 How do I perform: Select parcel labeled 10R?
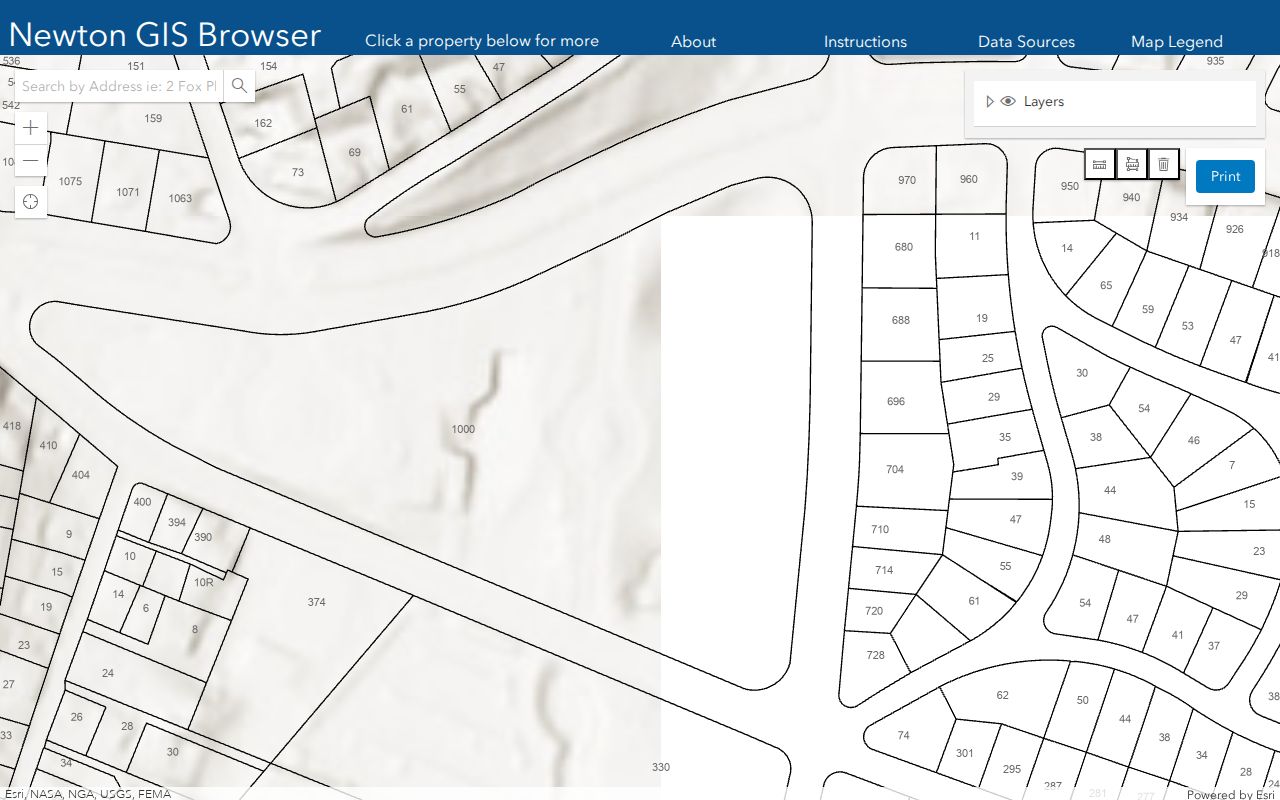(x=204, y=582)
